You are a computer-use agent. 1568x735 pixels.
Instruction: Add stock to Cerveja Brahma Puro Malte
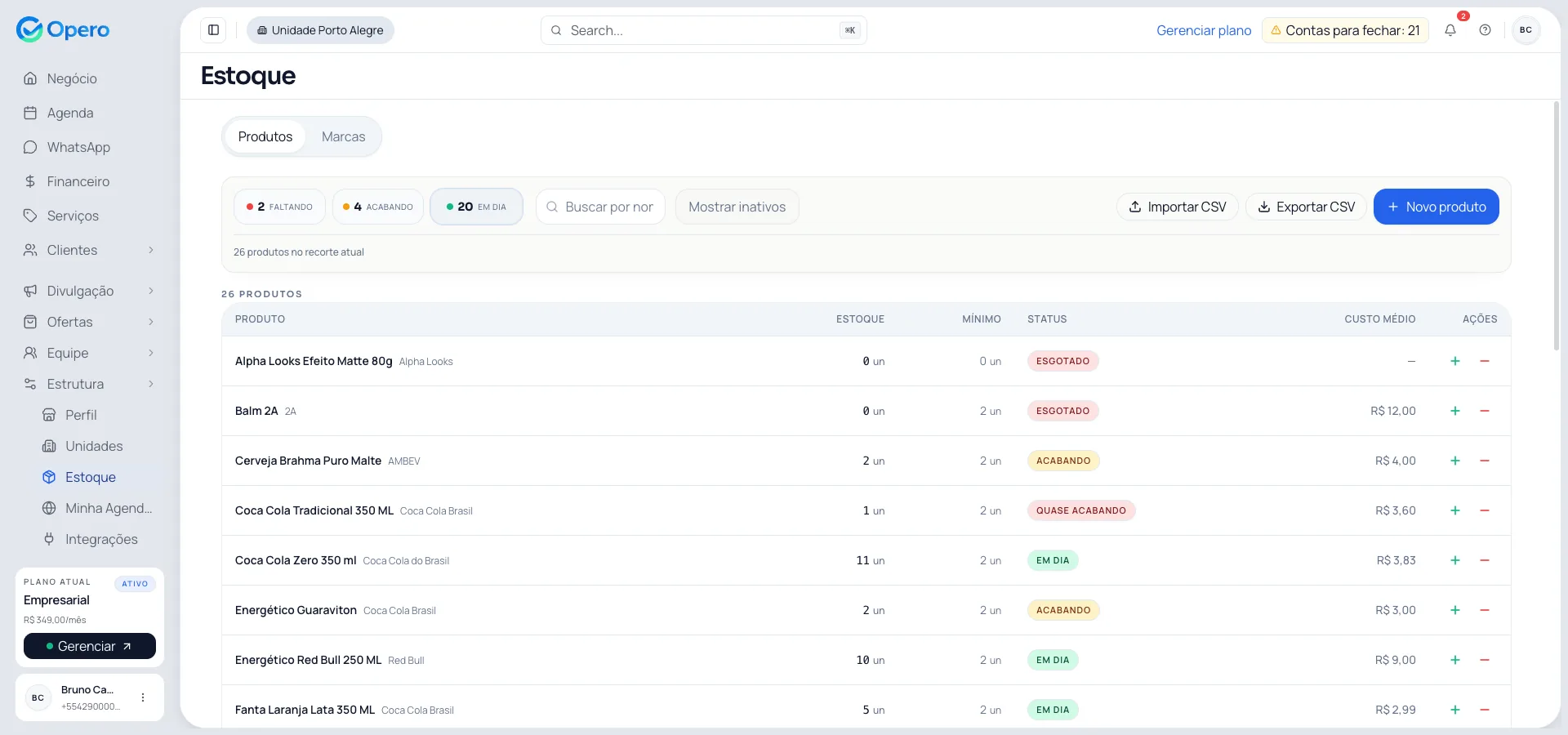1455,461
